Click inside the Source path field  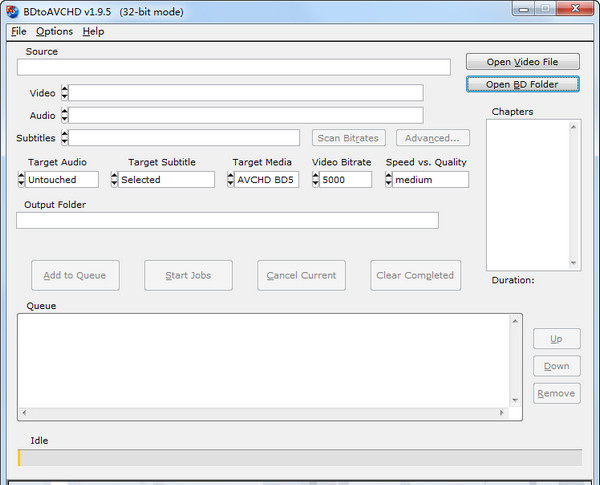[x=234, y=67]
